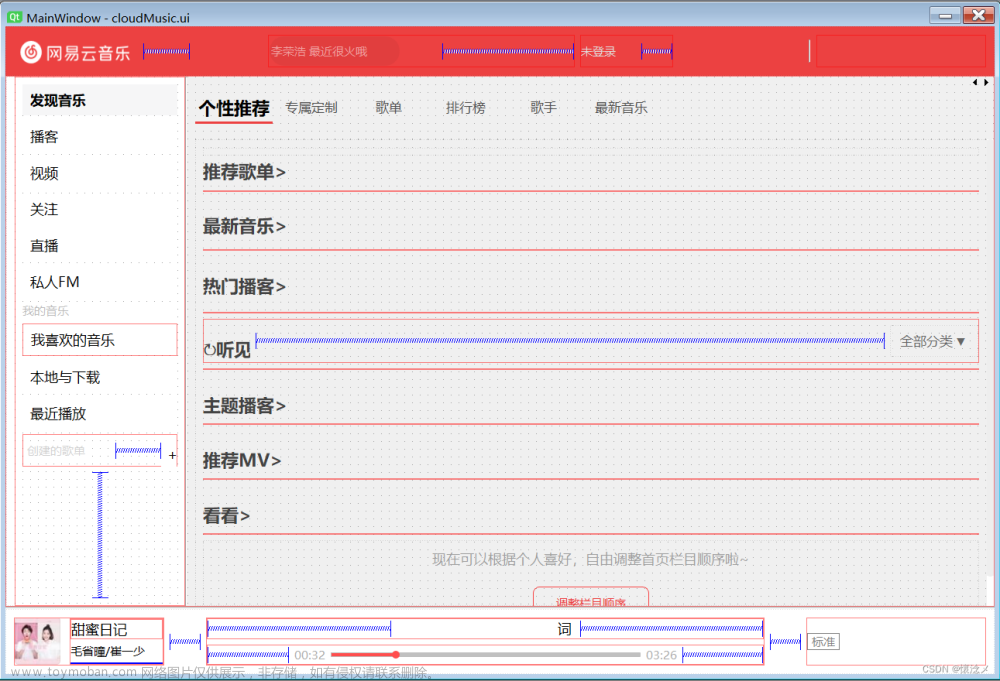Expand the 最新音乐 section heading

[x=244, y=226]
